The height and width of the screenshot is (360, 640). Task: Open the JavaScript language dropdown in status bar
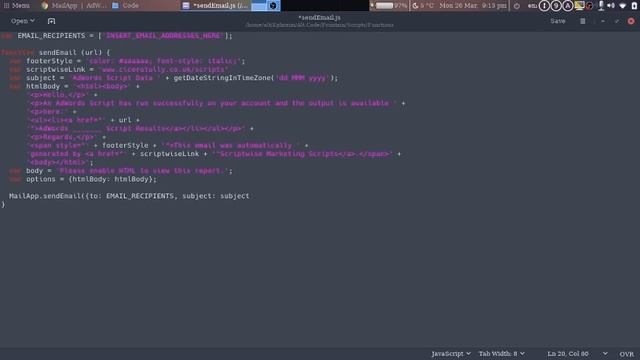[451, 353]
